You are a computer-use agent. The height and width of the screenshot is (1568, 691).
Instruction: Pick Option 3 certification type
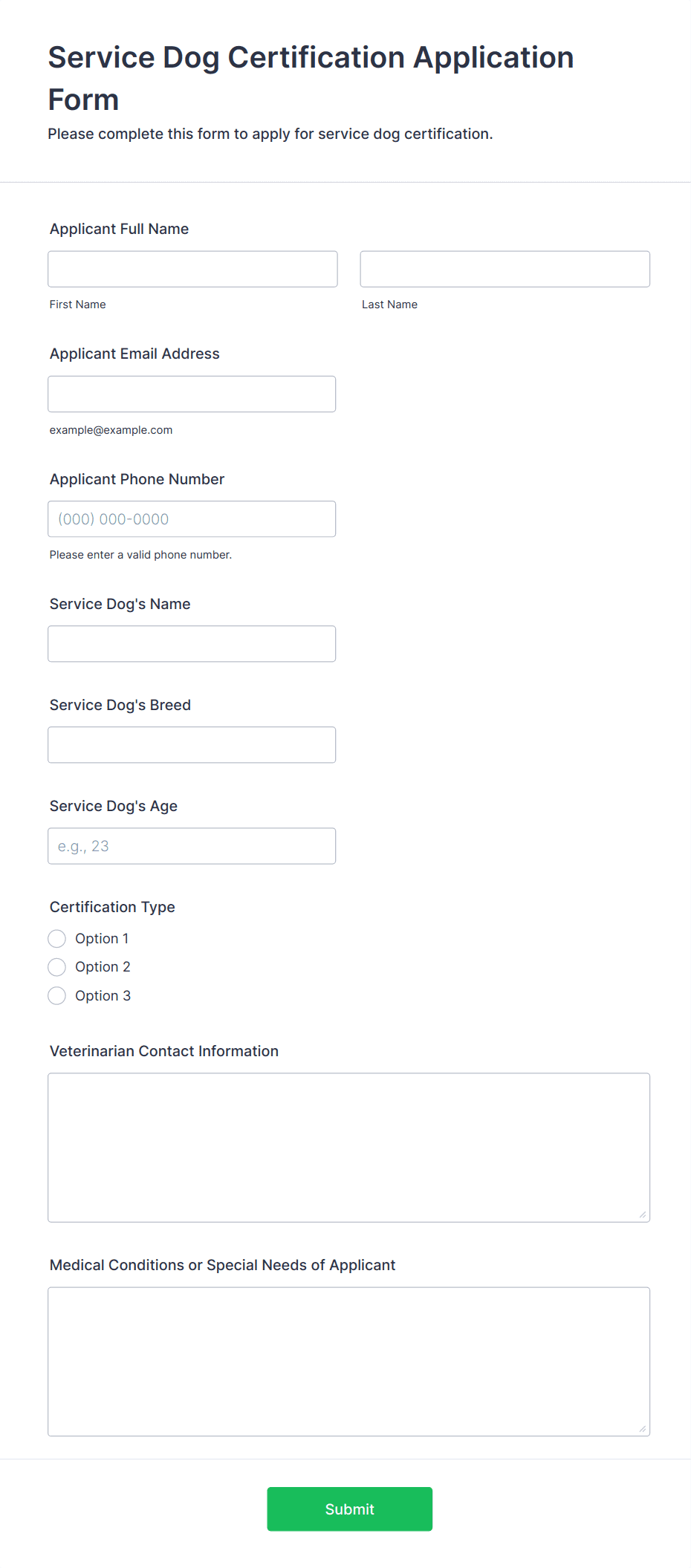pyautogui.click(x=57, y=996)
